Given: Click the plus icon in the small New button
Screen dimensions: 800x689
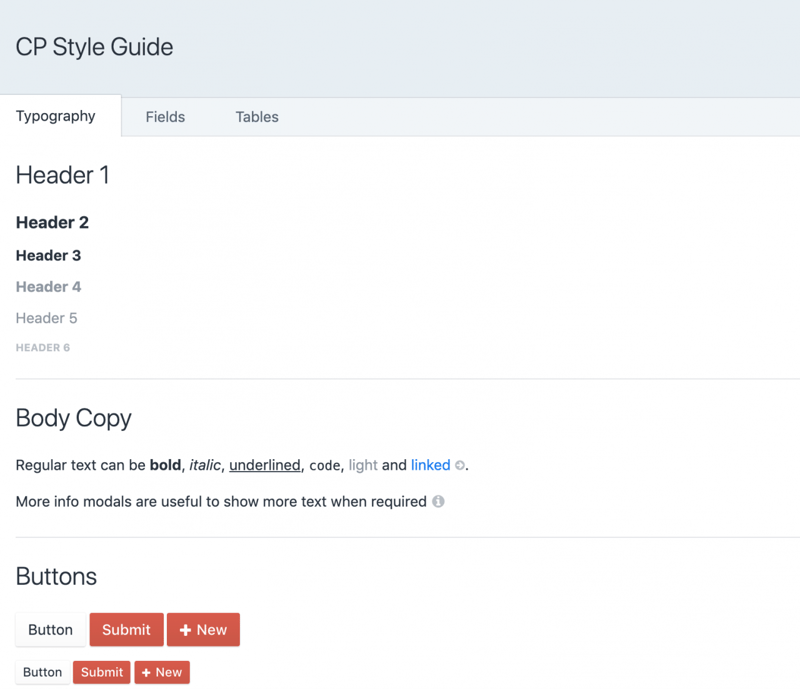Looking at the screenshot, I should (x=146, y=673).
